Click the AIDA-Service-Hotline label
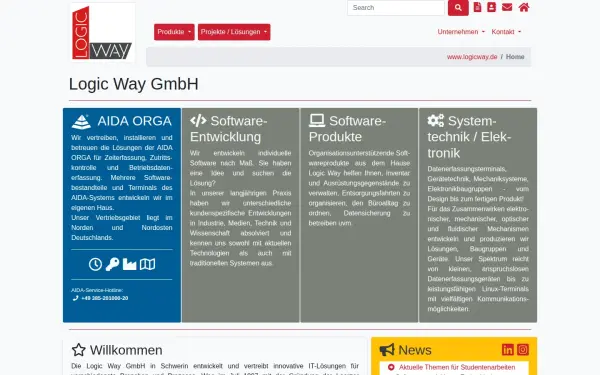 97,290
